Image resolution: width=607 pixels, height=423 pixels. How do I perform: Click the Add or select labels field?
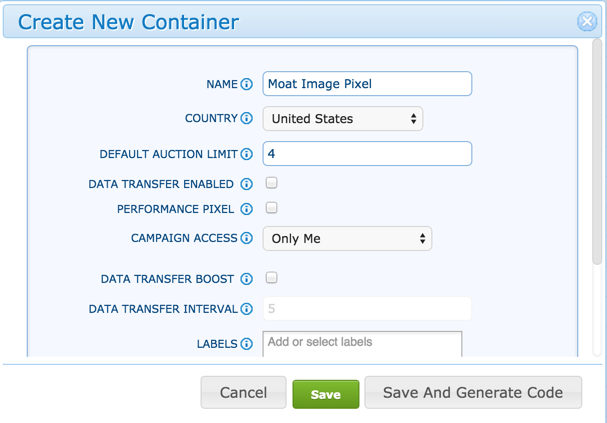(x=362, y=343)
